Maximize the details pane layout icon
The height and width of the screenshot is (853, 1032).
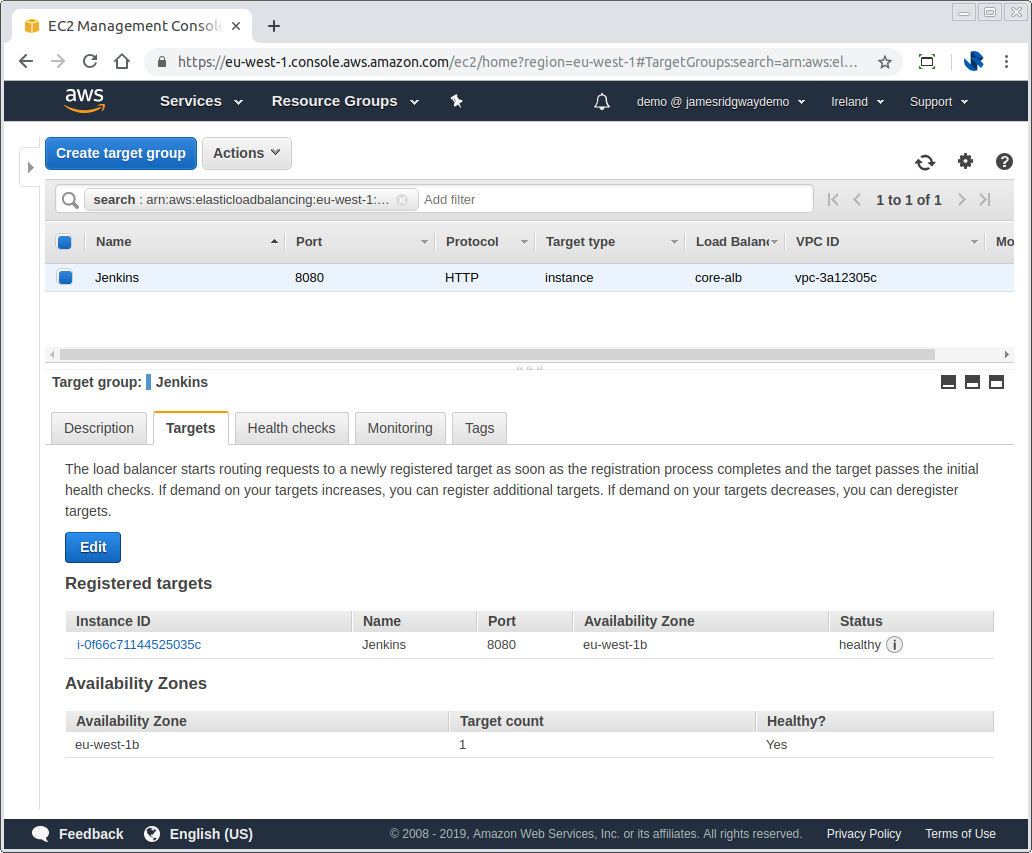pyautogui.click(x=996, y=382)
